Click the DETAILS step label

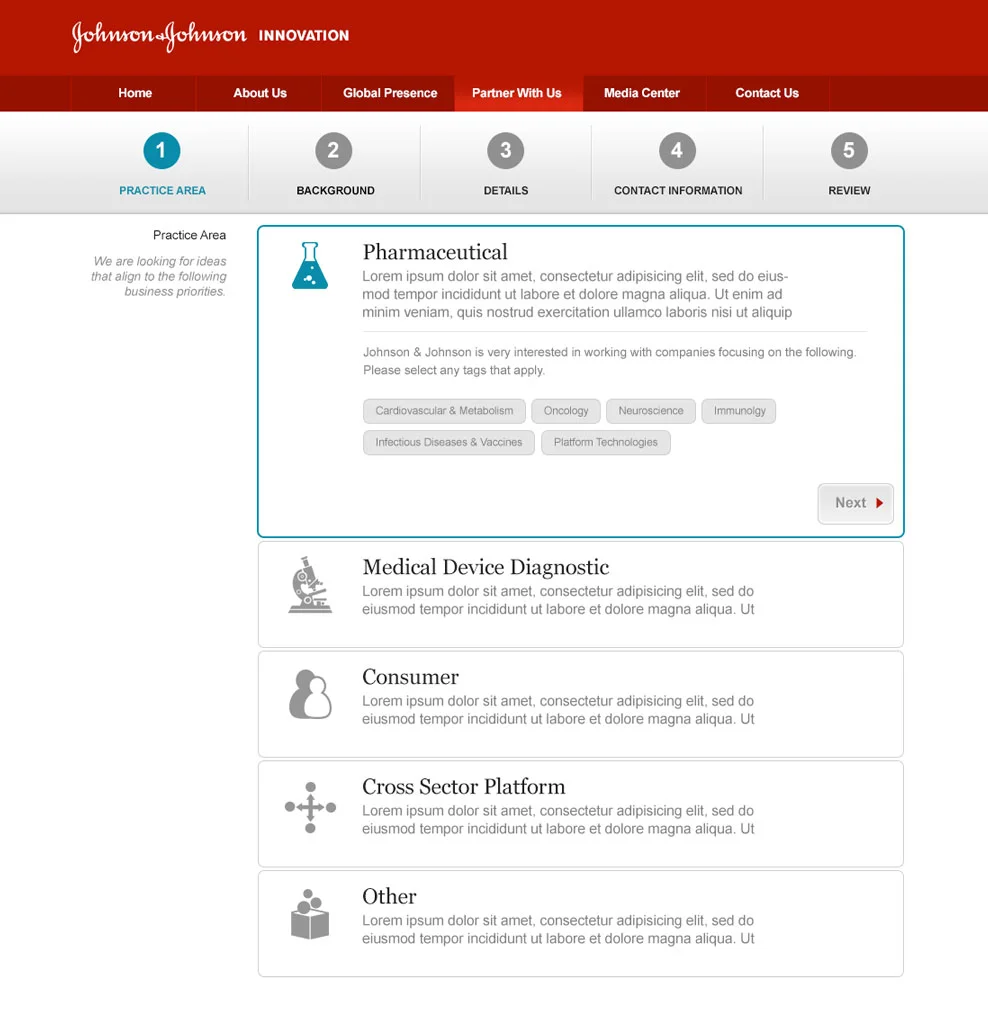(506, 190)
